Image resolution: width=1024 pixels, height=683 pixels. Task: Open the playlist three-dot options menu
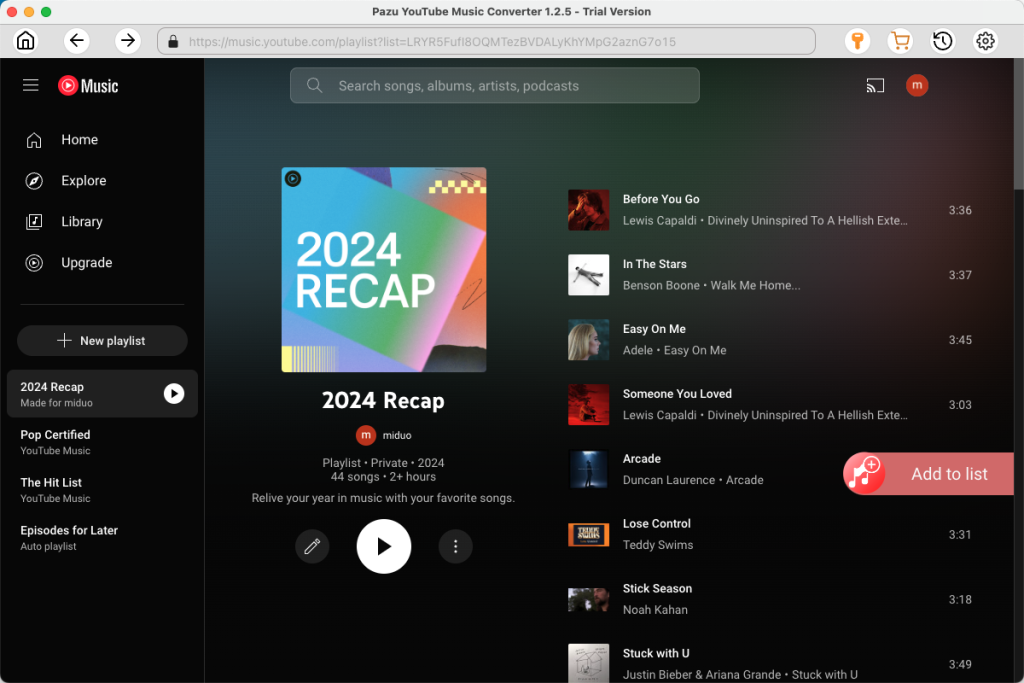coord(455,546)
